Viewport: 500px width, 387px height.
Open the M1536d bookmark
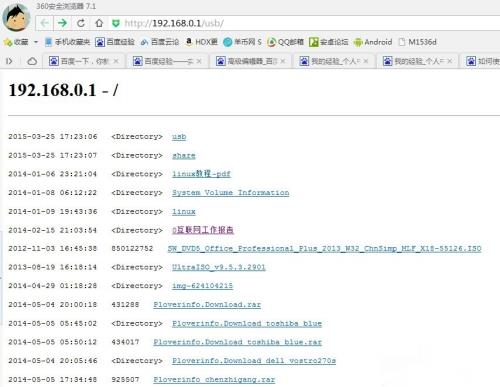418,42
